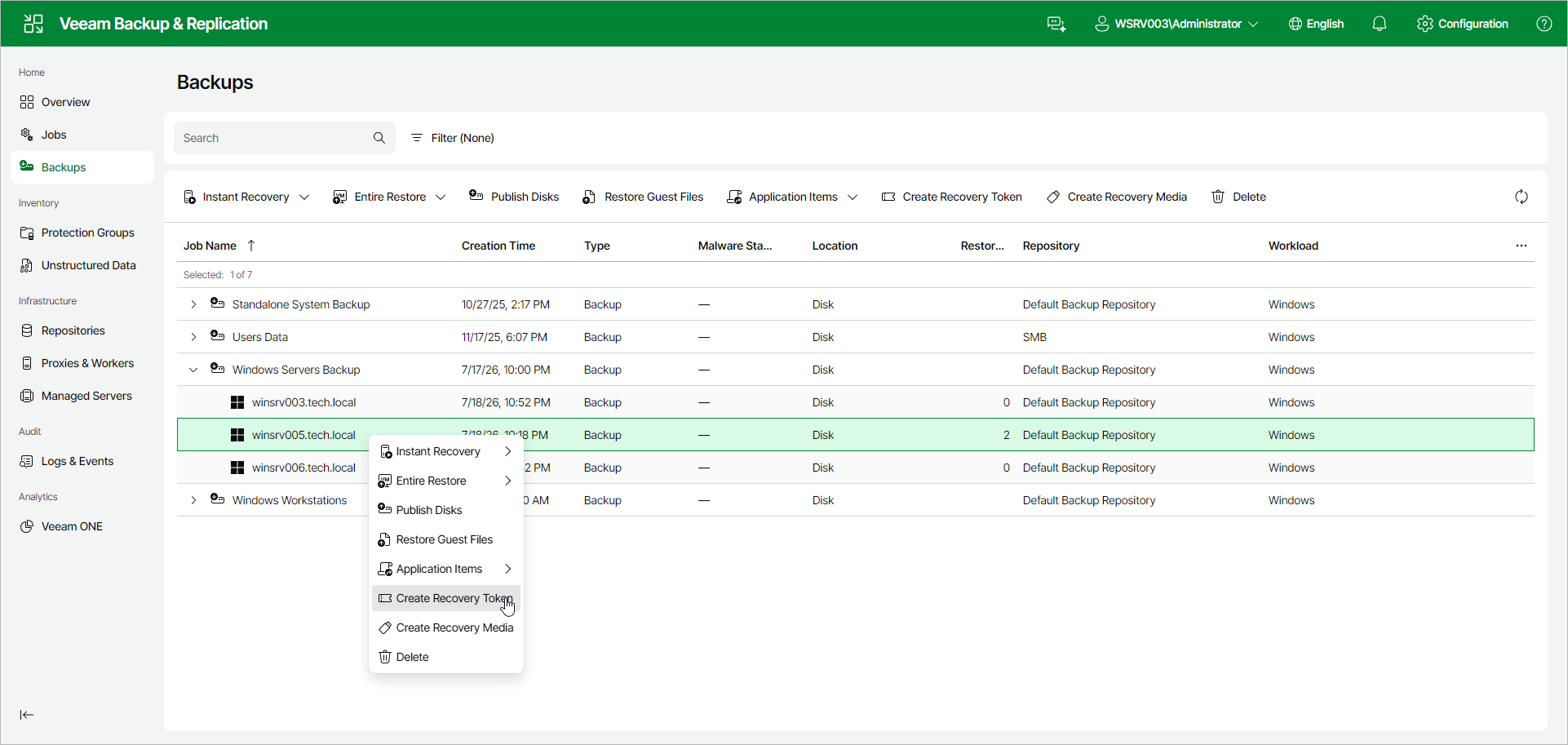
Task: Click the Veeam ONE sidebar icon
Action: pyautogui.click(x=27, y=526)
